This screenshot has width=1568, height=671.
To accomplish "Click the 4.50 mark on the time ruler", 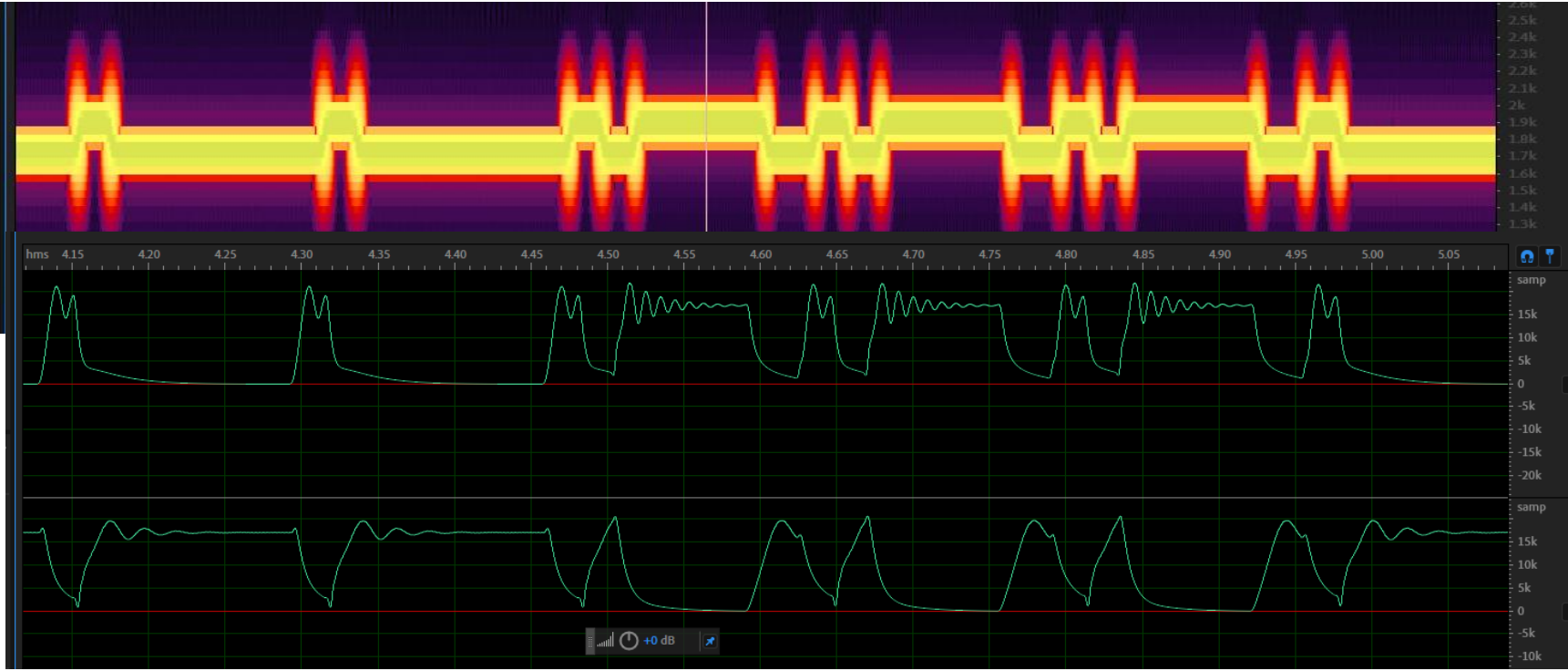I will click(608, 254).
